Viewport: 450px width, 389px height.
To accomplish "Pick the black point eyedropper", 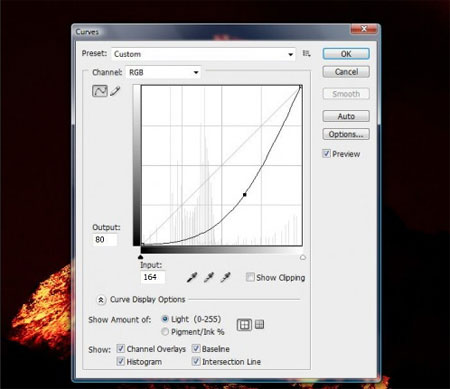I will (192, 277).
